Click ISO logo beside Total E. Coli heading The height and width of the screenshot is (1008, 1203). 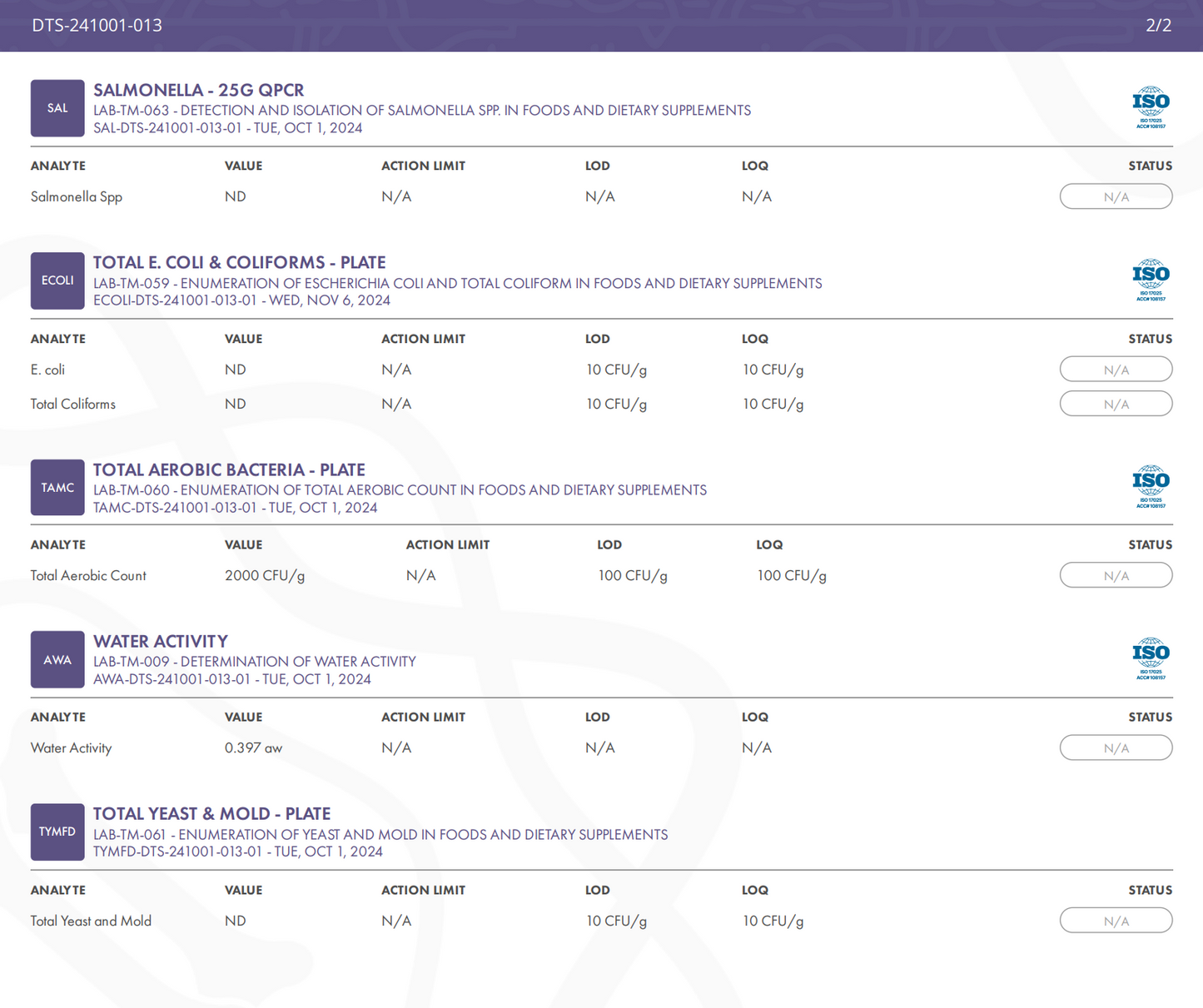click(x=1151, y=280)
